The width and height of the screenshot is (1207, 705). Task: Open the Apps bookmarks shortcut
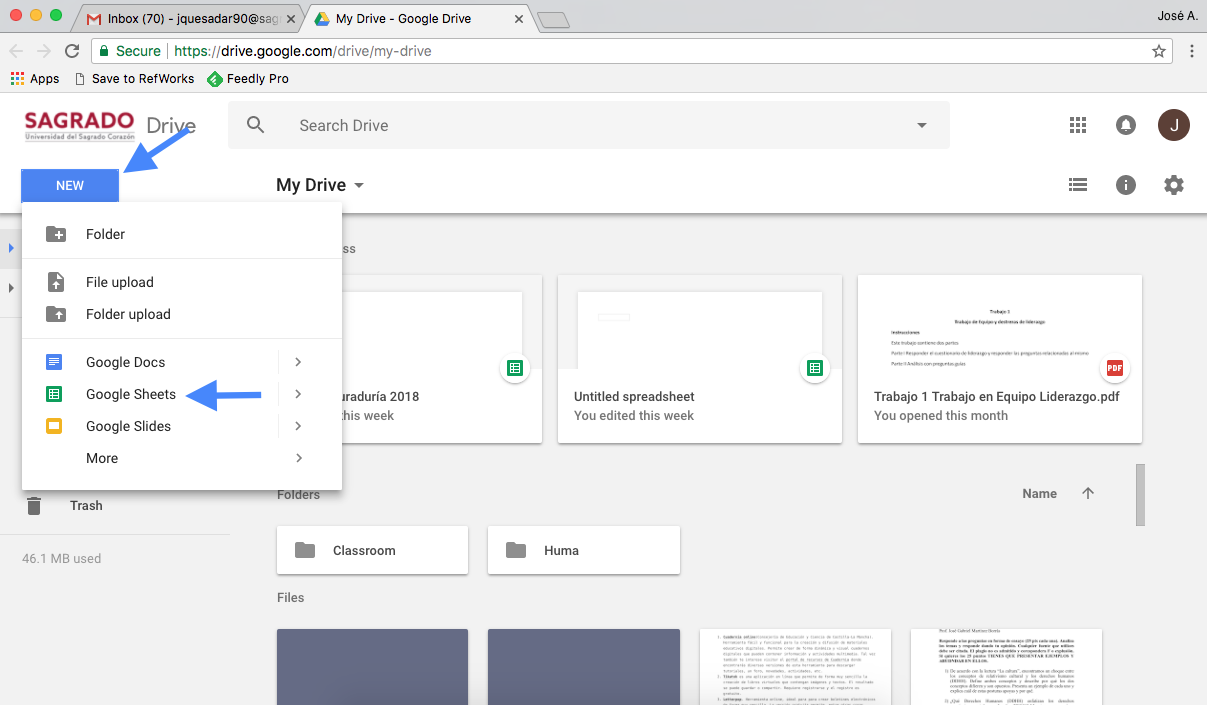tap(35, 79)
